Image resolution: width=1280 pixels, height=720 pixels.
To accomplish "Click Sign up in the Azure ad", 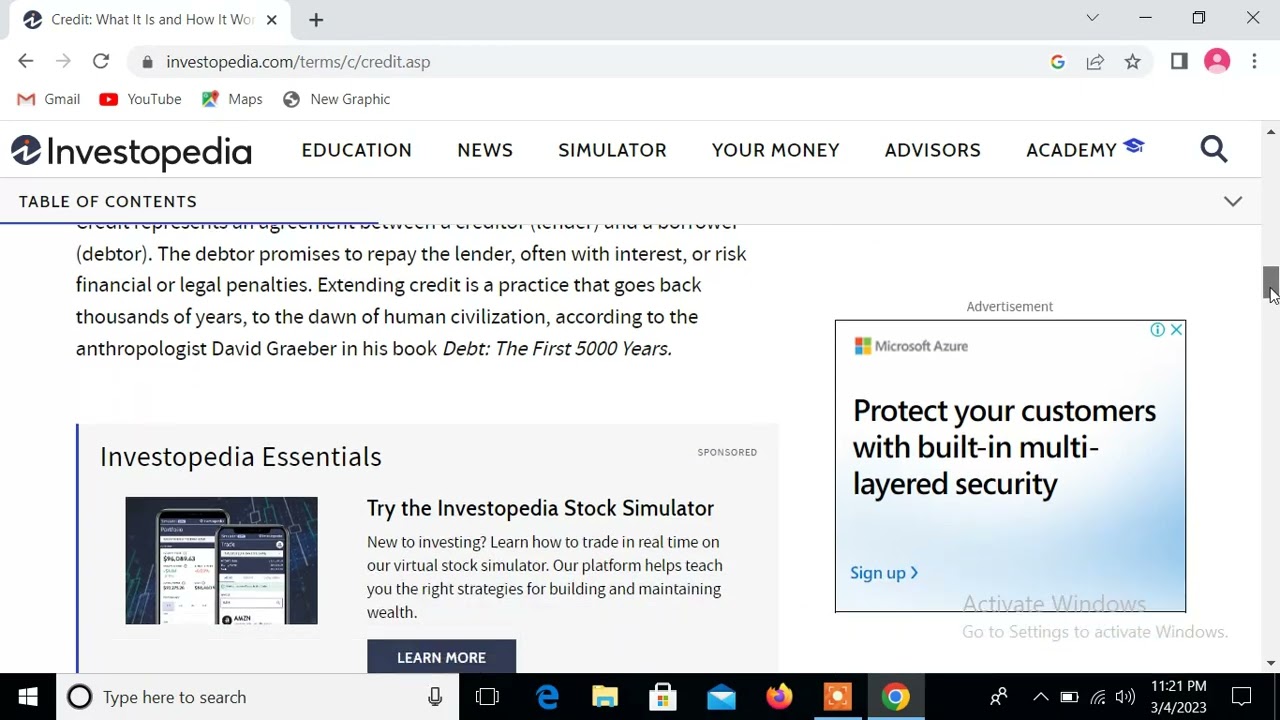I will click(x=884, y=573).
